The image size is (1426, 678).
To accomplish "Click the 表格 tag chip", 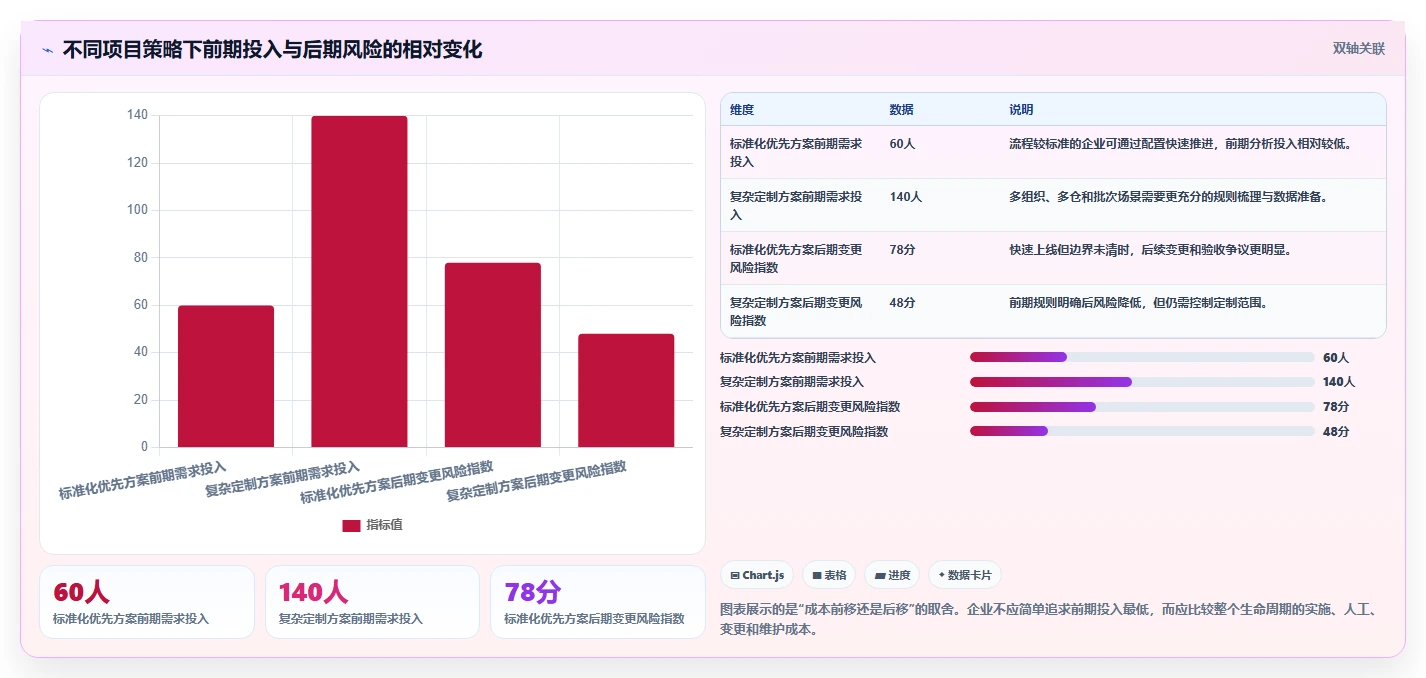I will point(829,575).
